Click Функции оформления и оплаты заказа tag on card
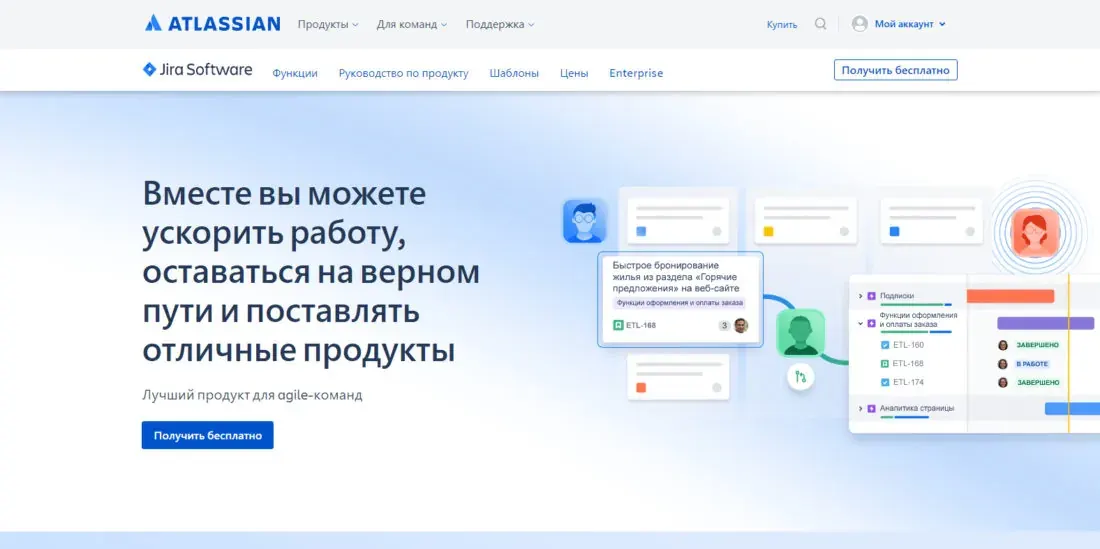Screen dimensions: 1100x549 680,303
